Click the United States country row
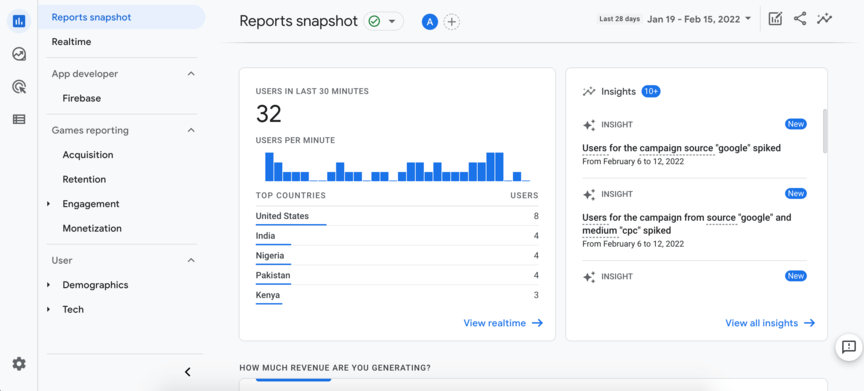 (397, 216)
